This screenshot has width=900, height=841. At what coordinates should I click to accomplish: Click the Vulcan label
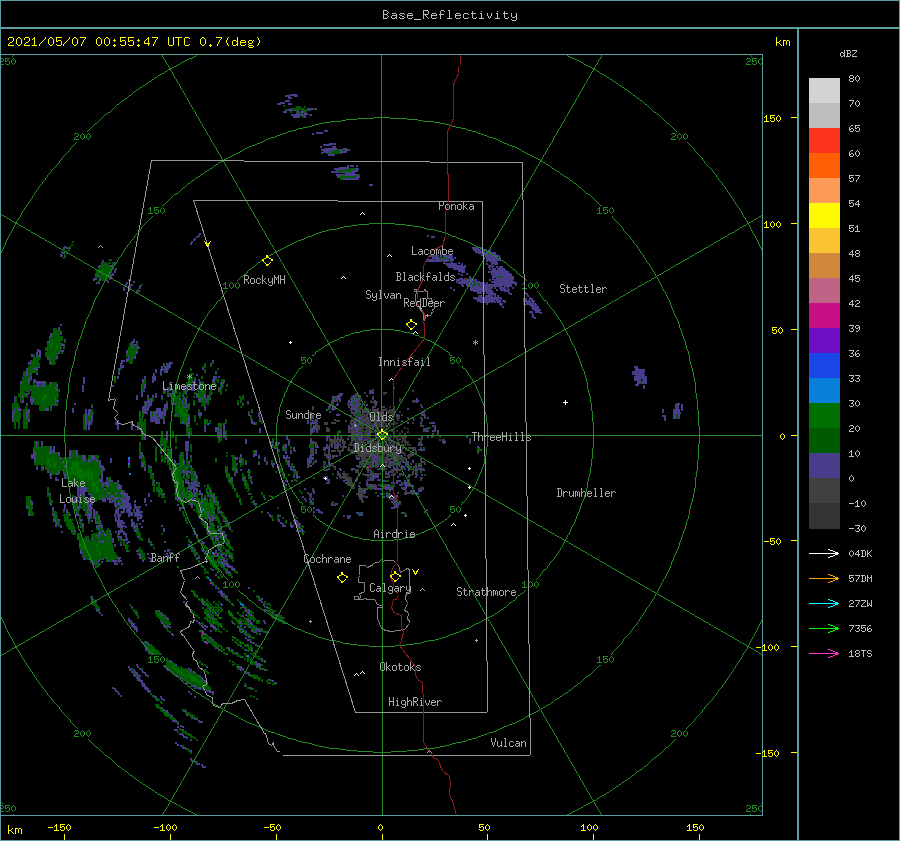pos(508,743)
